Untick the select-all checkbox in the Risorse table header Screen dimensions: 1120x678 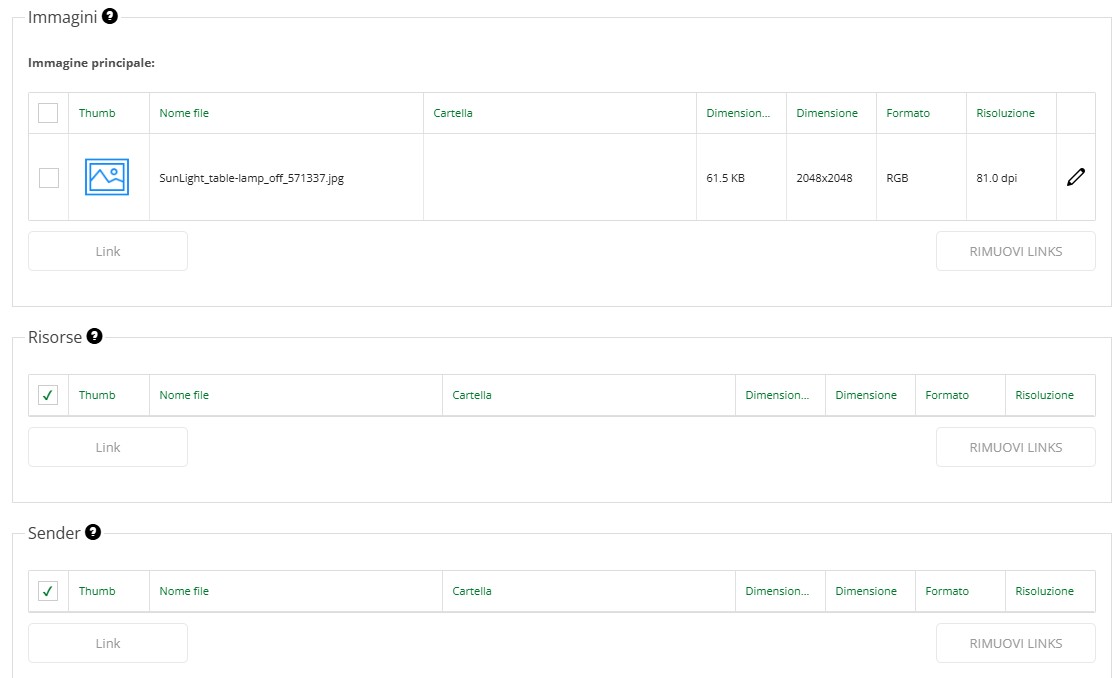(48, 395)
